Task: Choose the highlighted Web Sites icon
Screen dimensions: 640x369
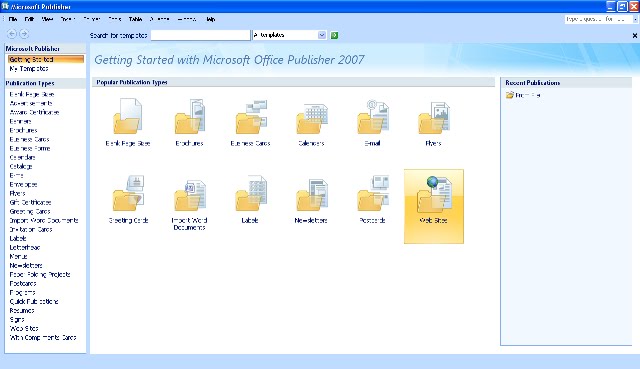Action: [434, 206]
